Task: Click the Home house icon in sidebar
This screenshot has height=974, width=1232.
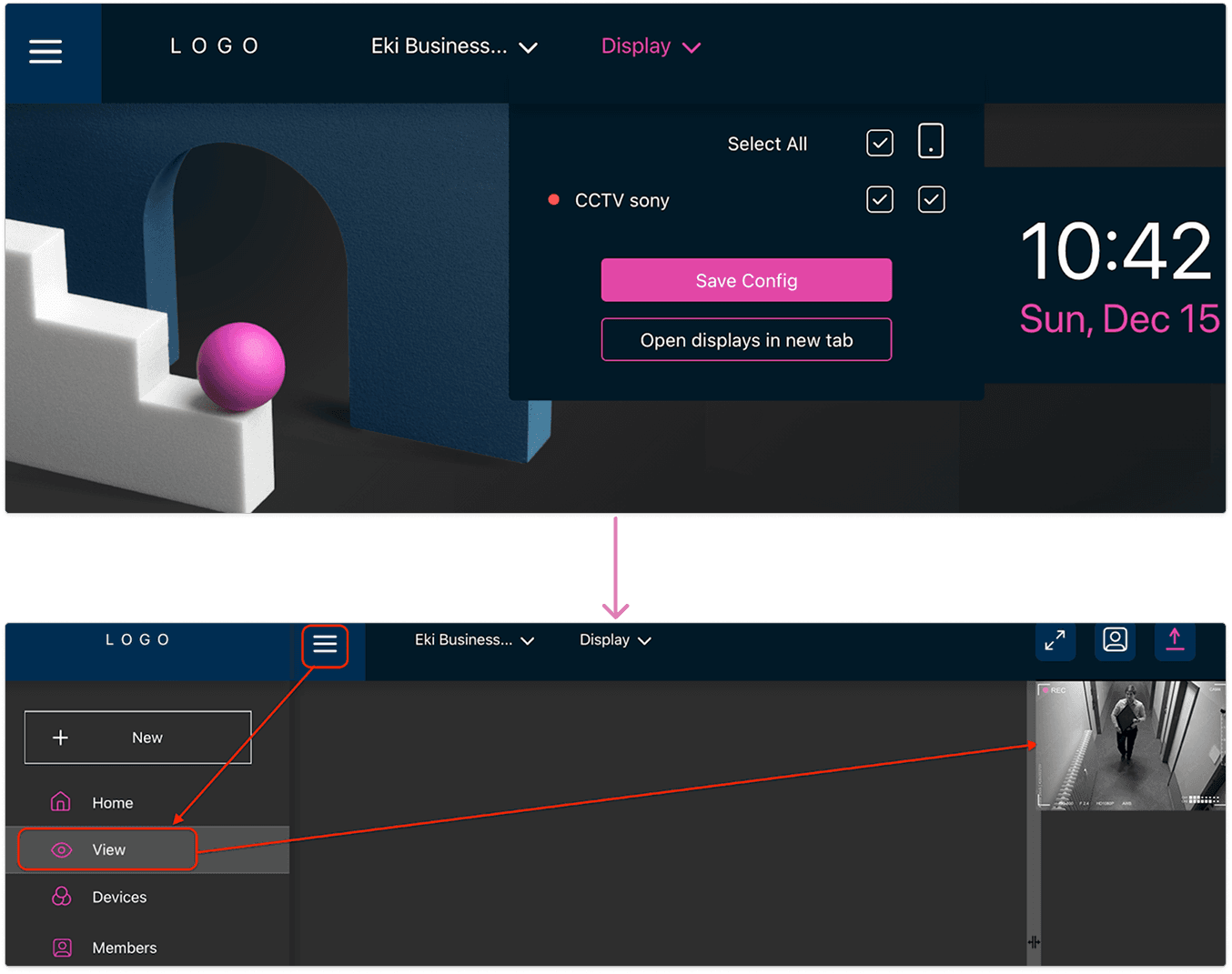Action: (x=61, y=802)
